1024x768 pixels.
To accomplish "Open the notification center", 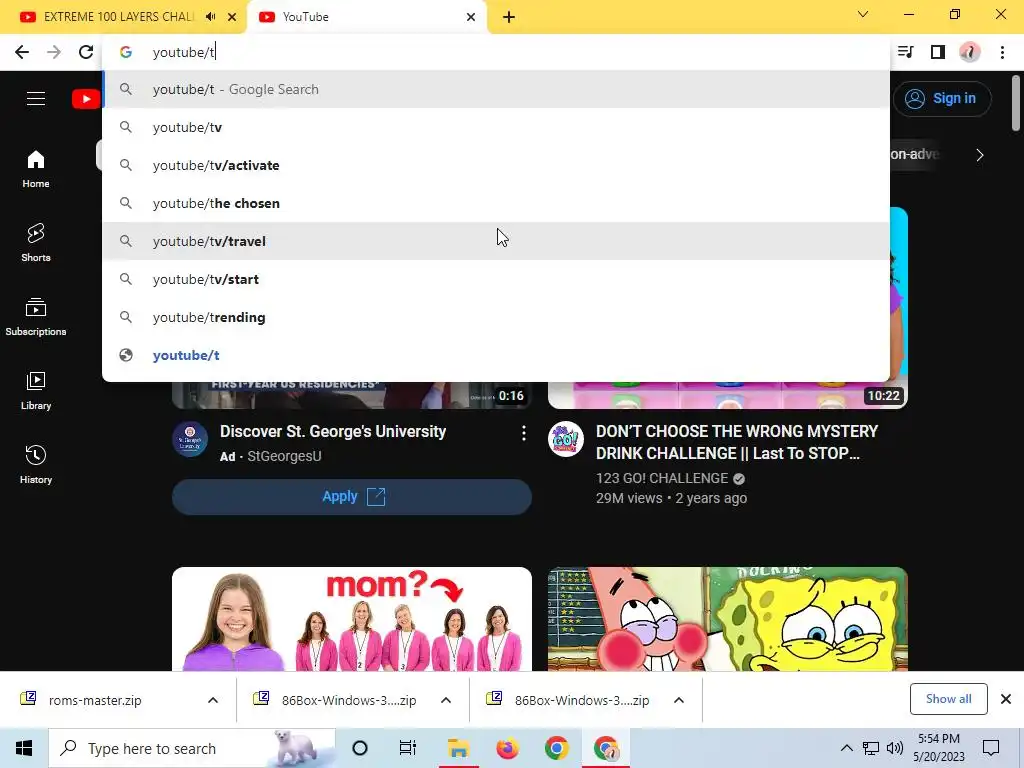I will (991, 748).
